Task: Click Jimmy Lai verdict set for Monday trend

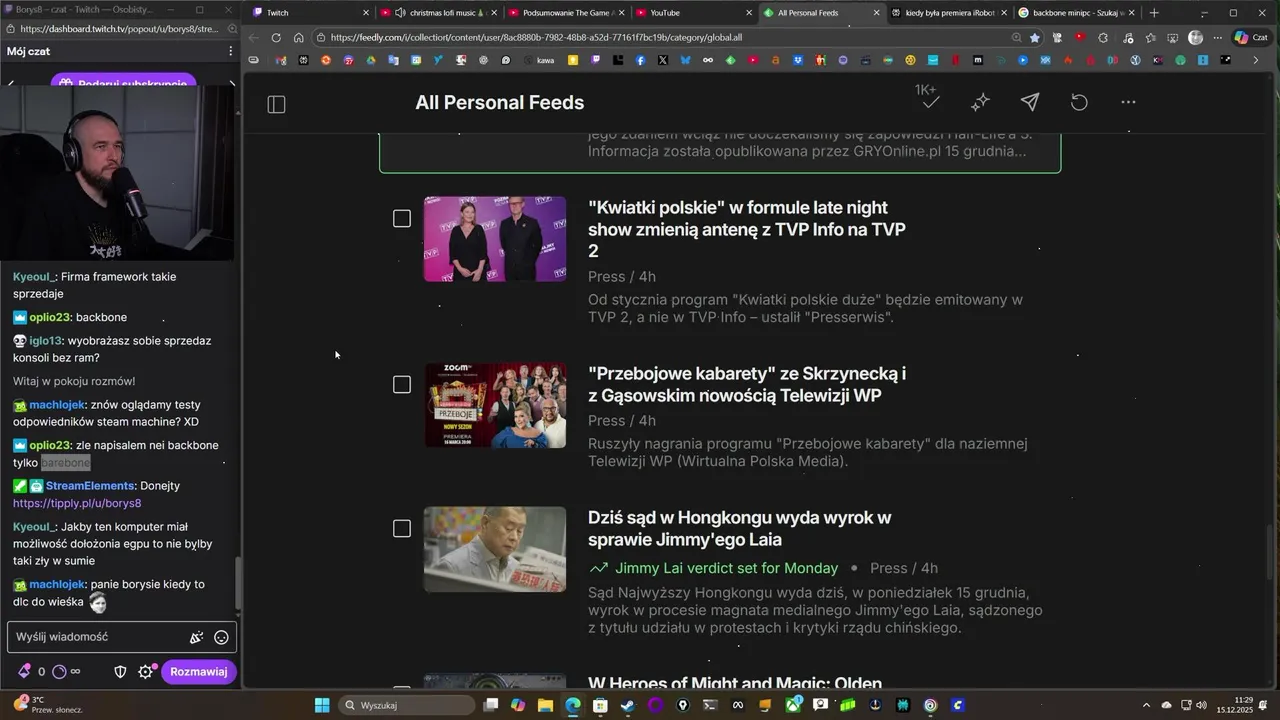Action: pyautogui.click(x=726, y=568)
